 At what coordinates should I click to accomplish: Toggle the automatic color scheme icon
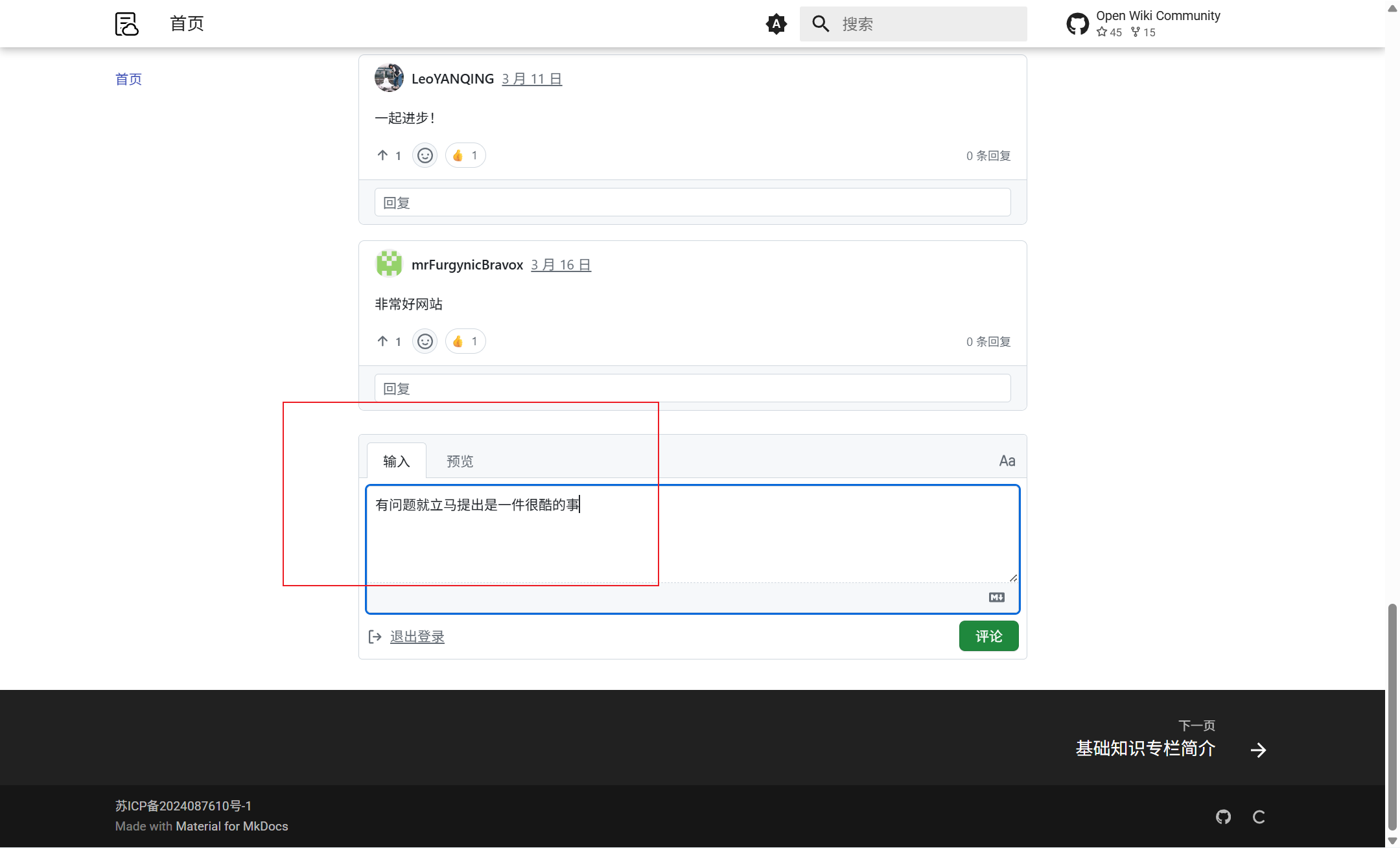pos(776,24)
